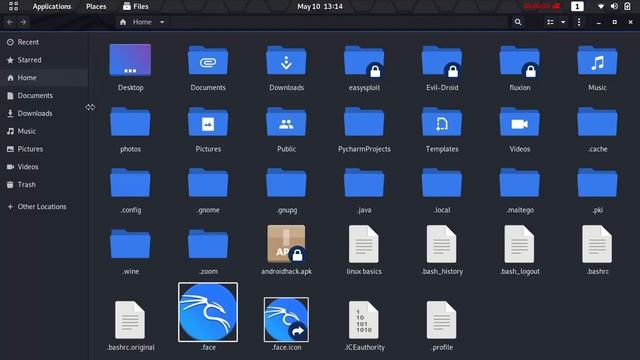This screenshot has height=360, width=640.
Task: Open the .zoom folder
Action: (x=208, y=244)
